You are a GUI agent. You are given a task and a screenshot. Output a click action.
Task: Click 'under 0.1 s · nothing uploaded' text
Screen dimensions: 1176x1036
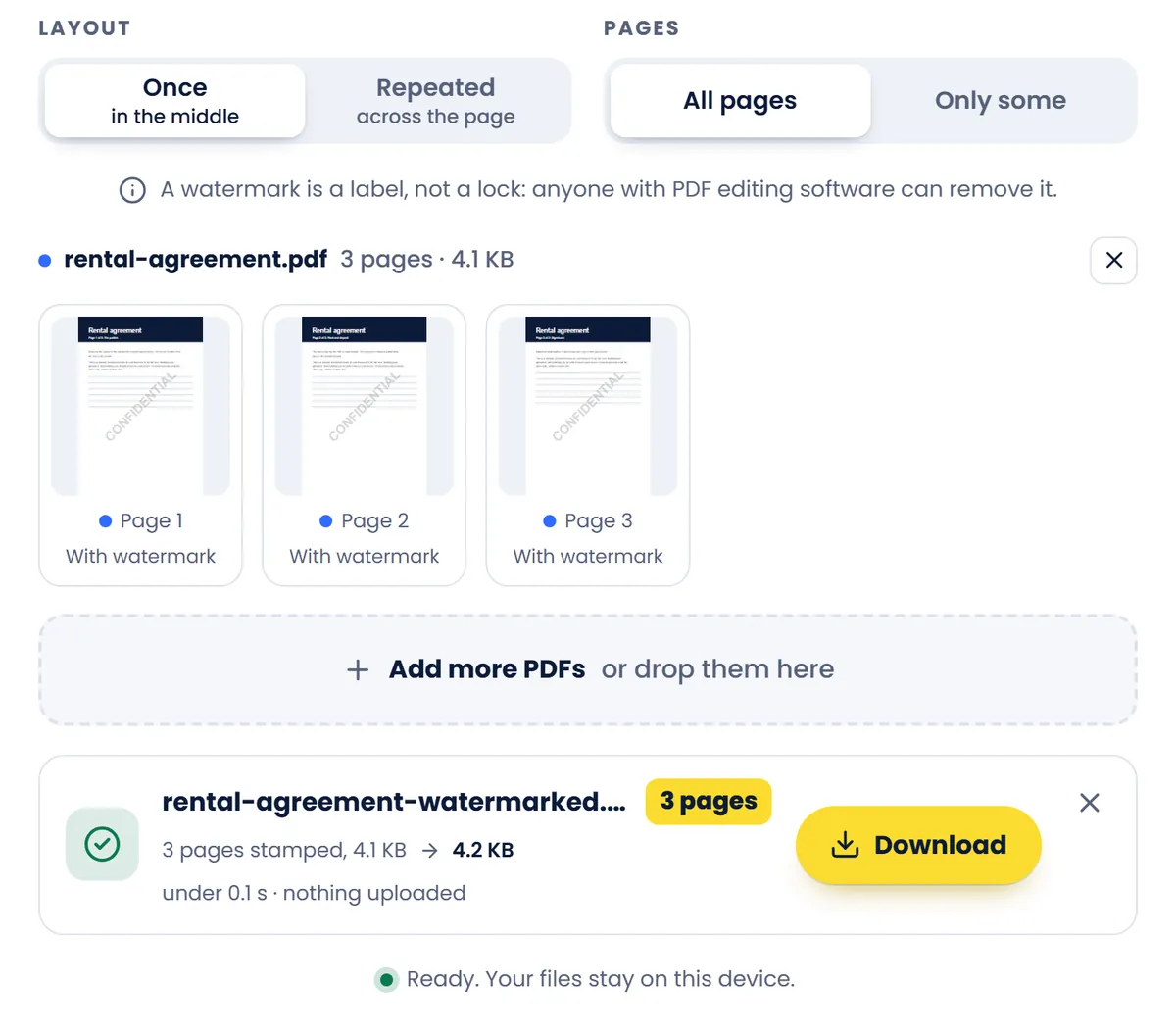click(x=314, y=893)
